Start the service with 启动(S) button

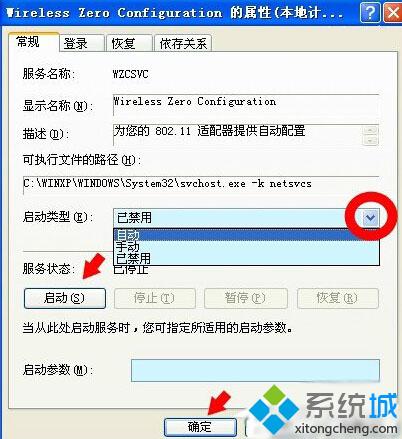tap(65, 298)
